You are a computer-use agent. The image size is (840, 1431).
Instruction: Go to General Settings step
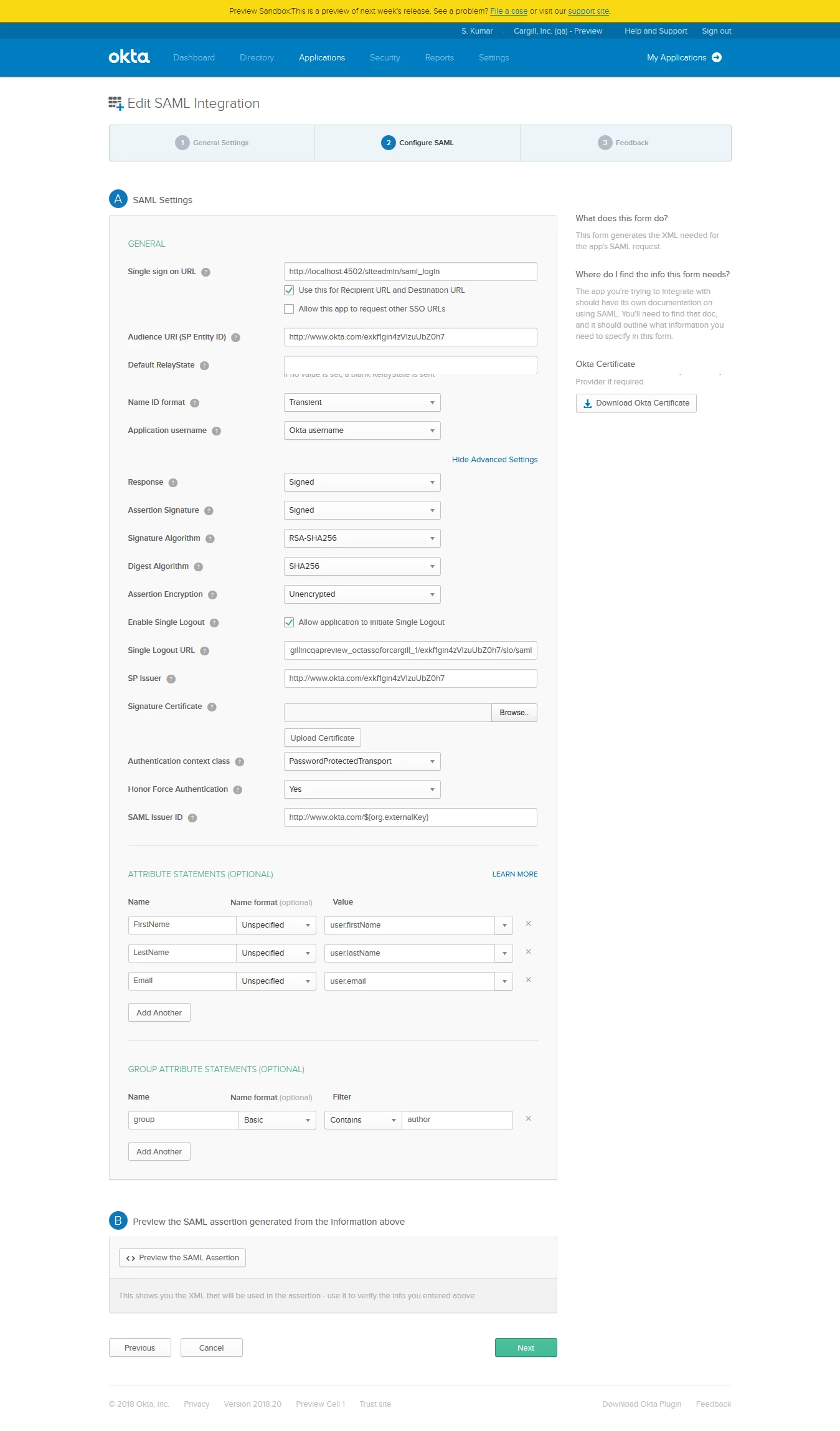[212, 143]
